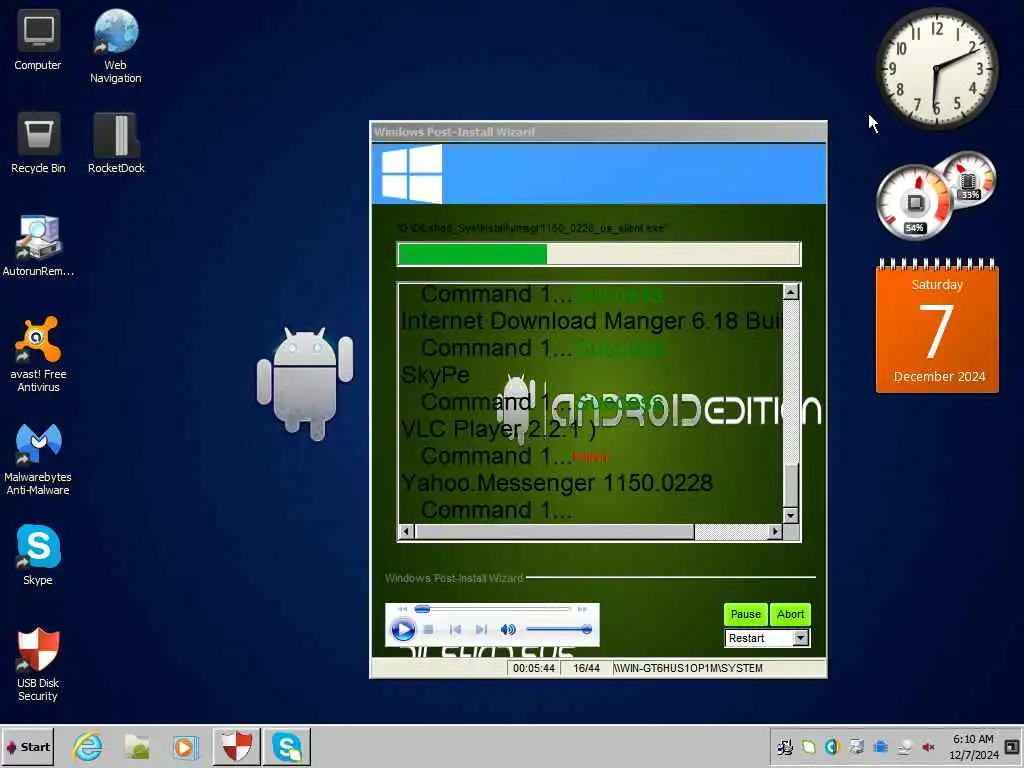The width and height of the screenshot is (1024, 768).
Task: Click the yellow-green notes tray icon
Action: click(x=808, y=746)
